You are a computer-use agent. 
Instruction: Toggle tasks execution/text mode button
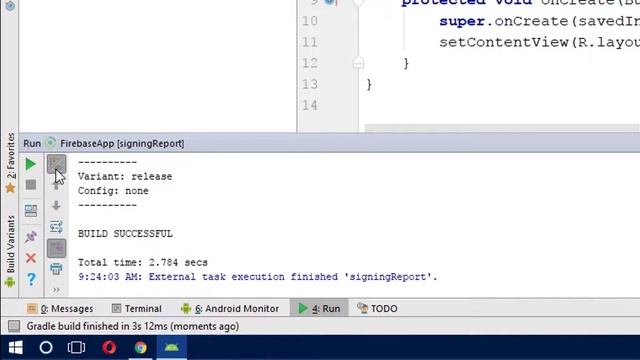click(56, 164)
